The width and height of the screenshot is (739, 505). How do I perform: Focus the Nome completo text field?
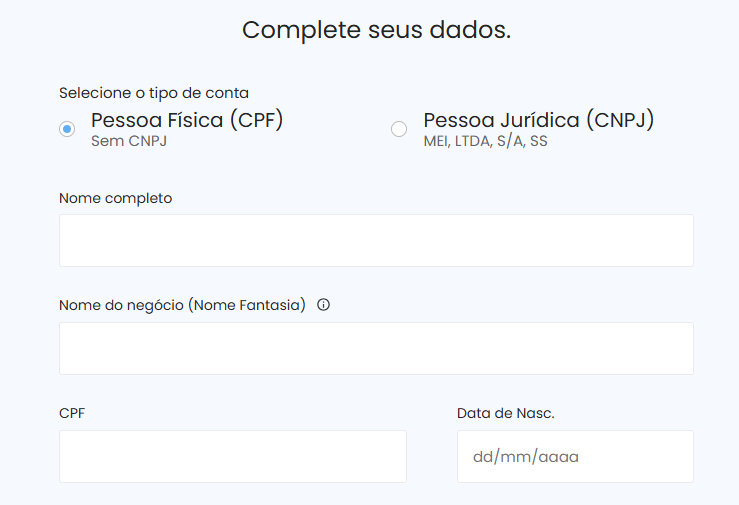376,240
